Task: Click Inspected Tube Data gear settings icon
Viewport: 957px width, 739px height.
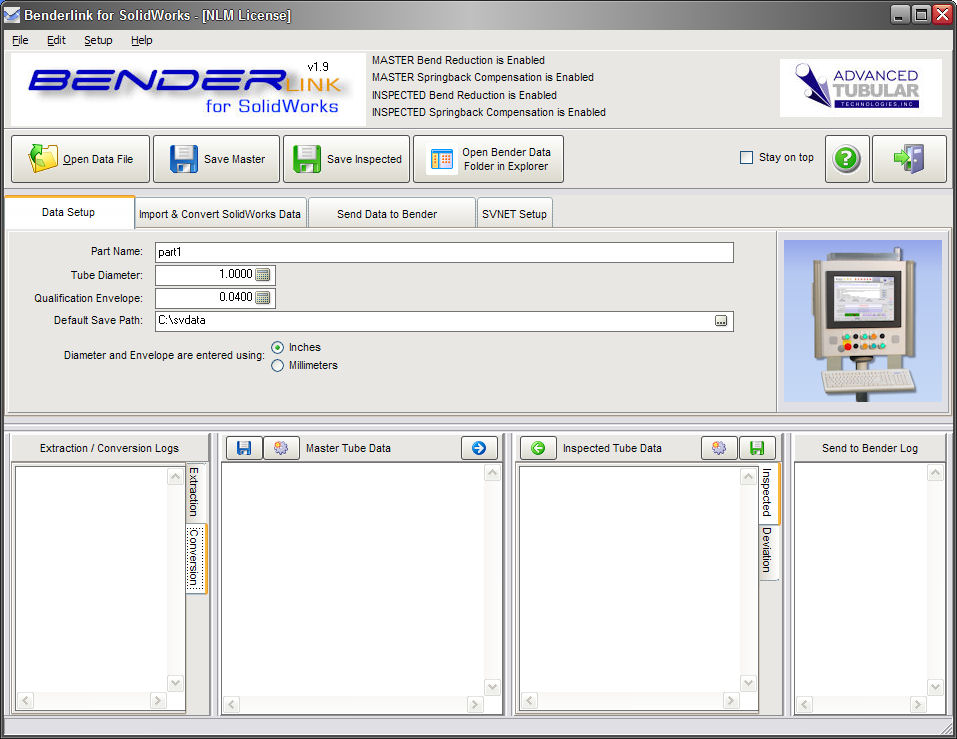Action: [719, 448]
